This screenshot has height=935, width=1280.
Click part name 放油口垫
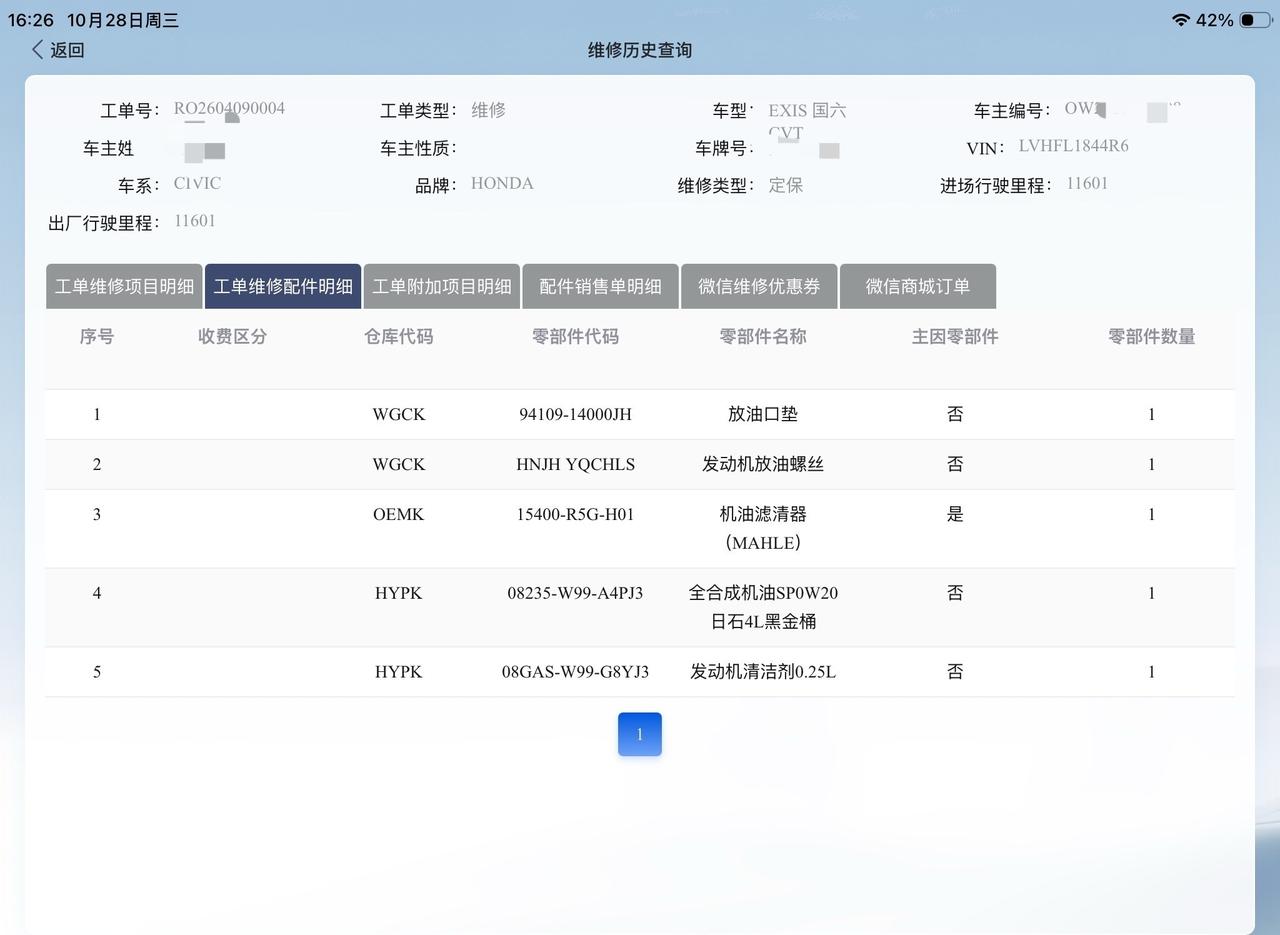763,414
